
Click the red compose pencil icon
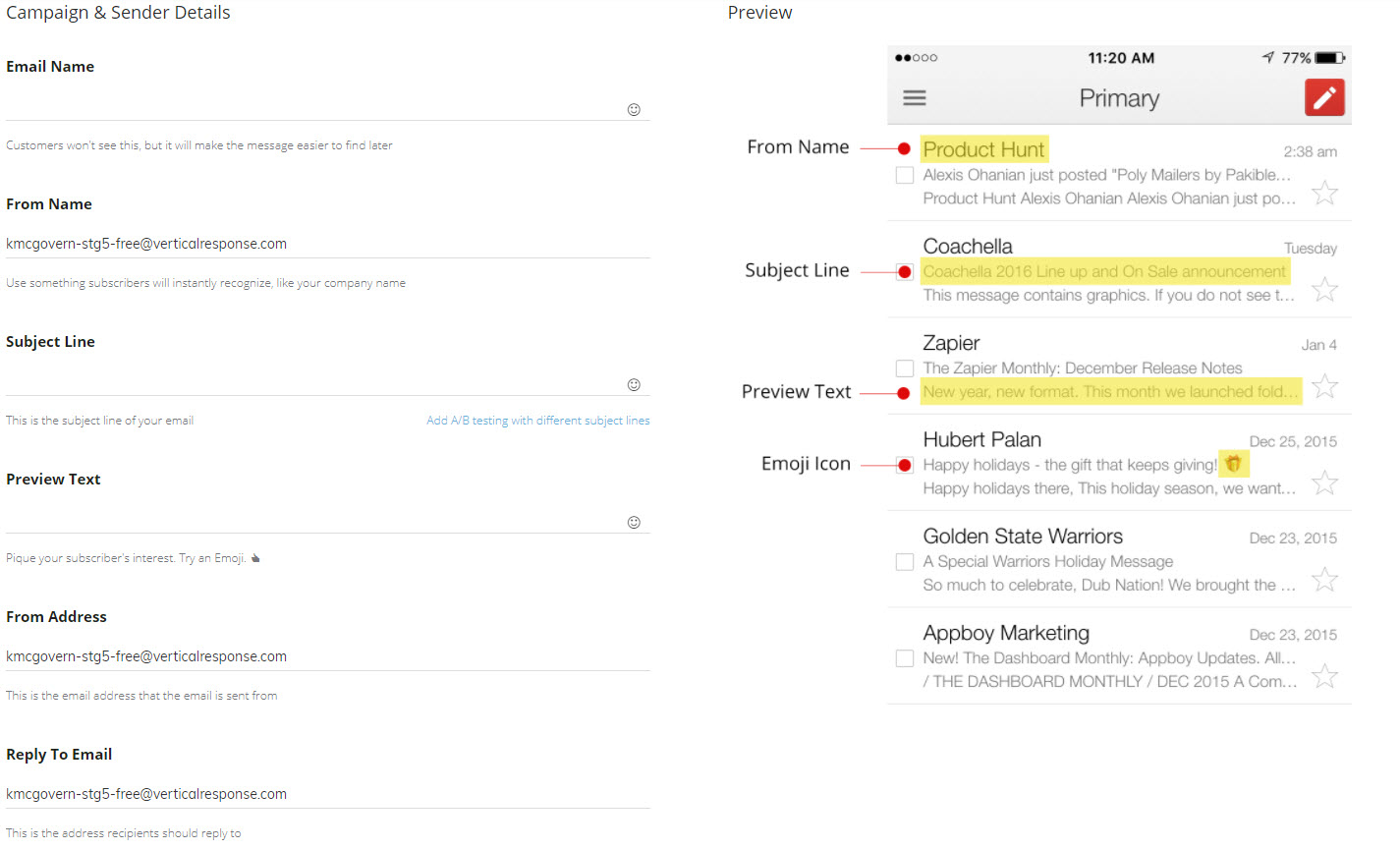point(1324,98)
